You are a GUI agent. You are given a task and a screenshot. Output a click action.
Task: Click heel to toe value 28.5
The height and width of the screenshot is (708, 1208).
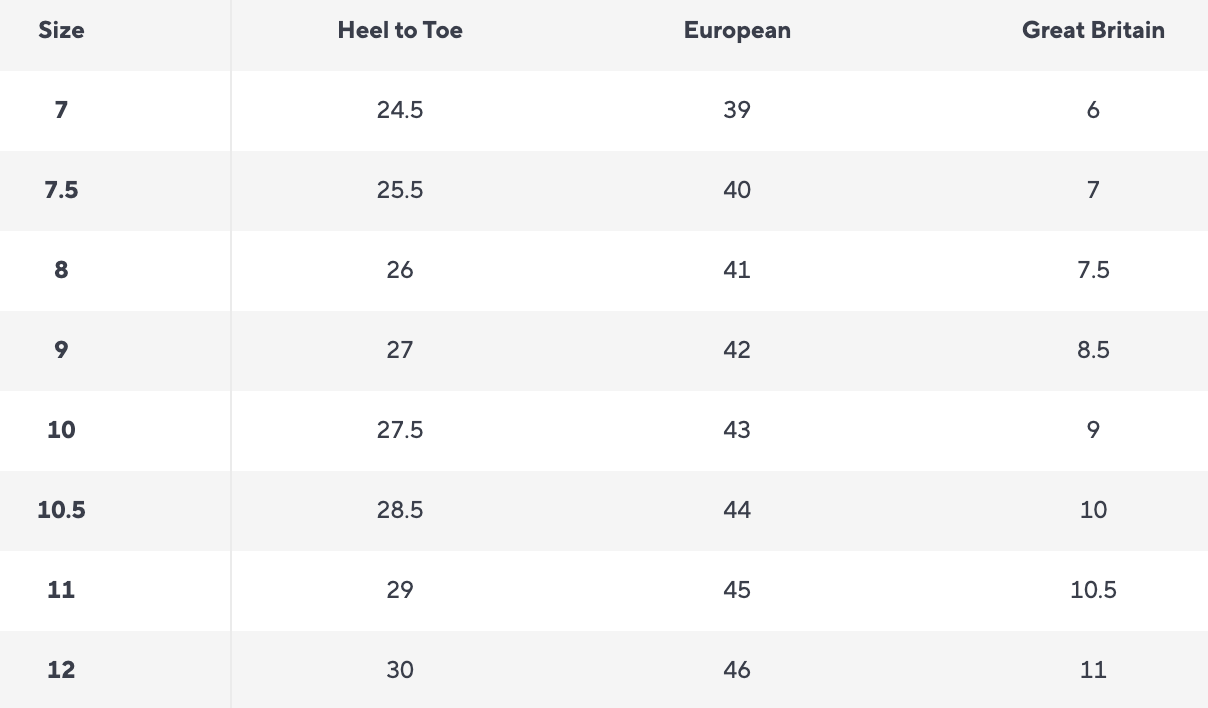click(400, 510)
